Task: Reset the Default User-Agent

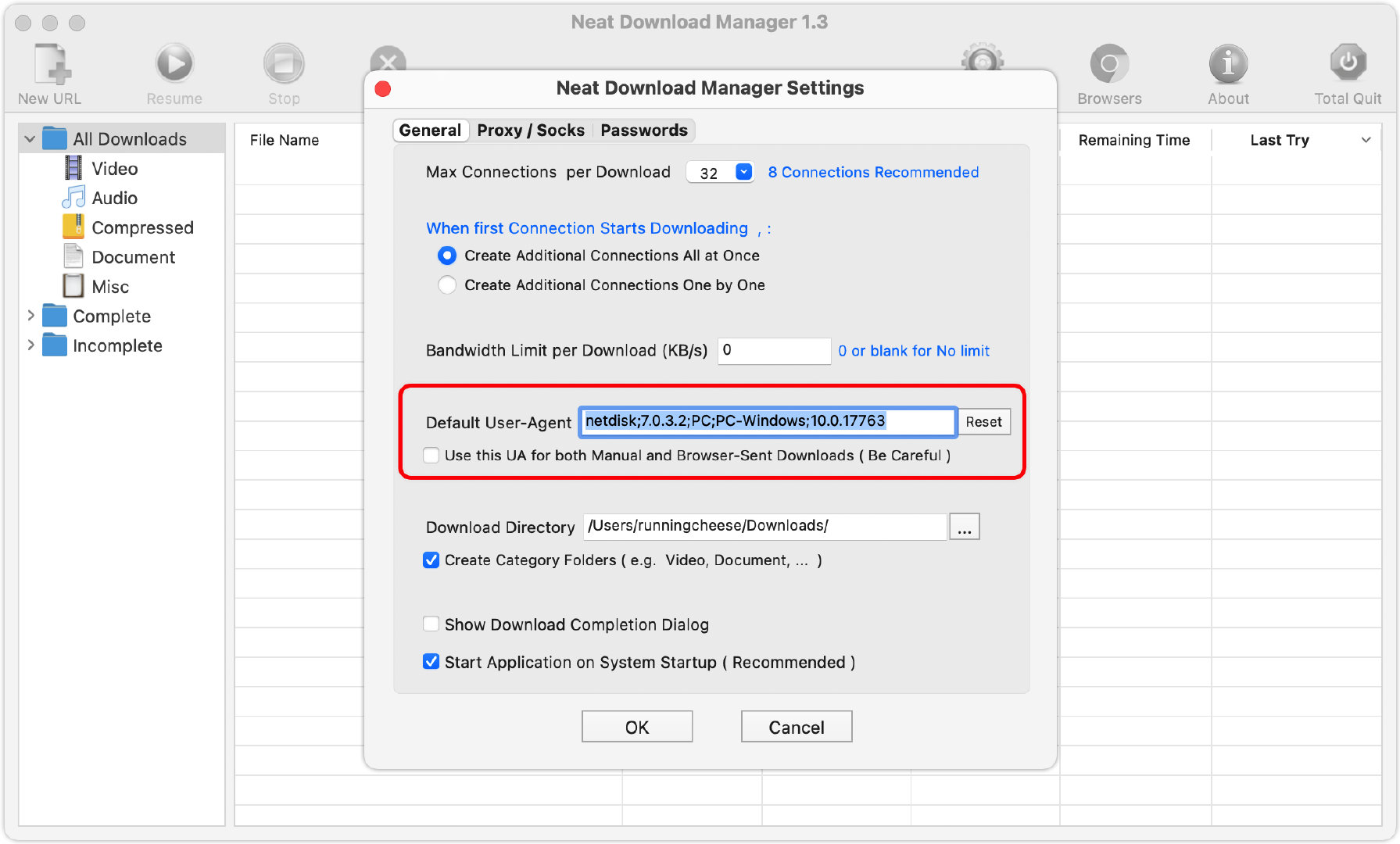Action: pos(983,422)
